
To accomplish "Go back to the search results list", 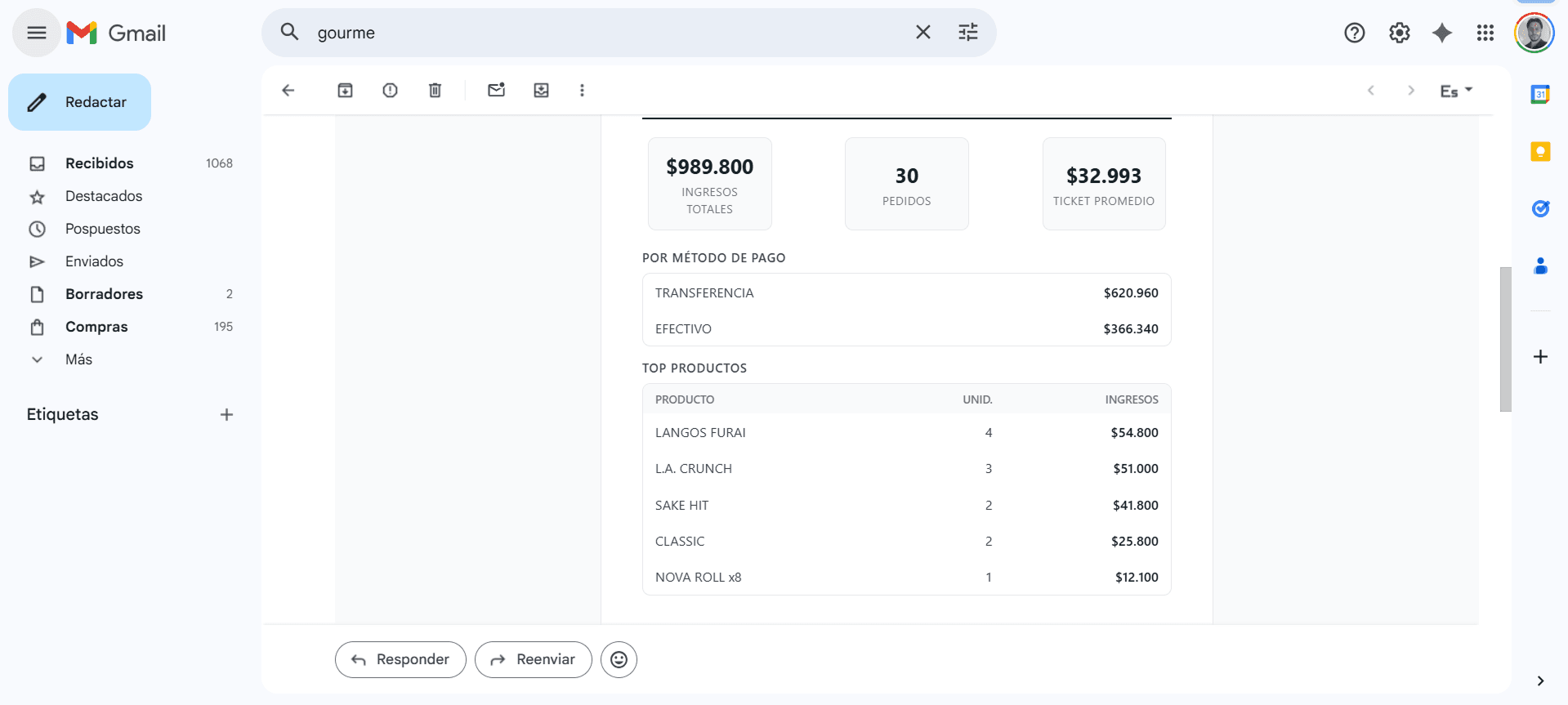I will point(288,91).
